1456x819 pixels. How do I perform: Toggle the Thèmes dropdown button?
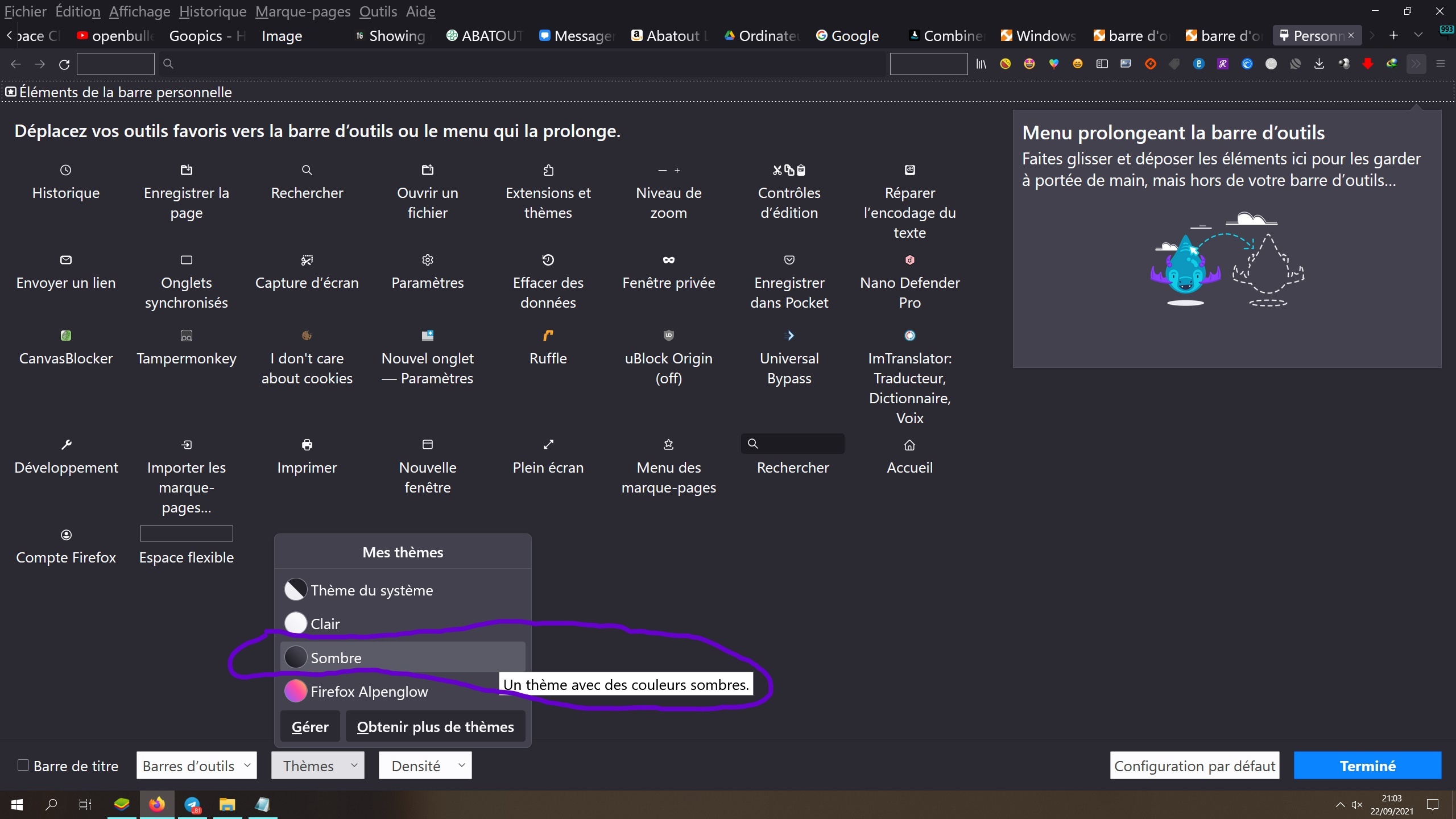pyautogui.click(x=317, y=766)
